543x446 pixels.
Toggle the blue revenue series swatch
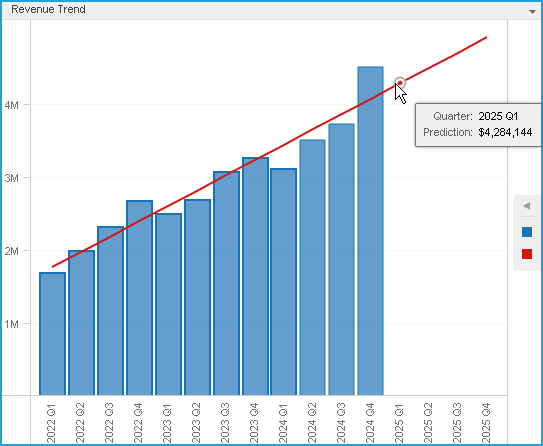click(x=527, y=232)
